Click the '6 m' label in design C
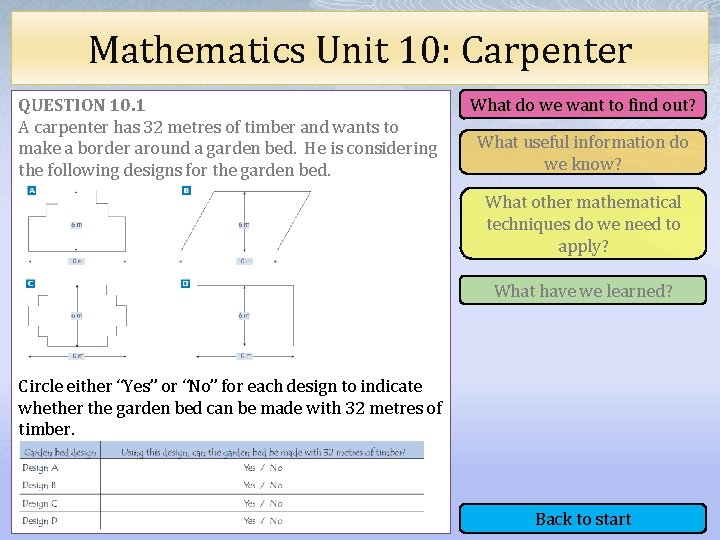The height and width of the screenshot is (540, 720). pos(77,315)
